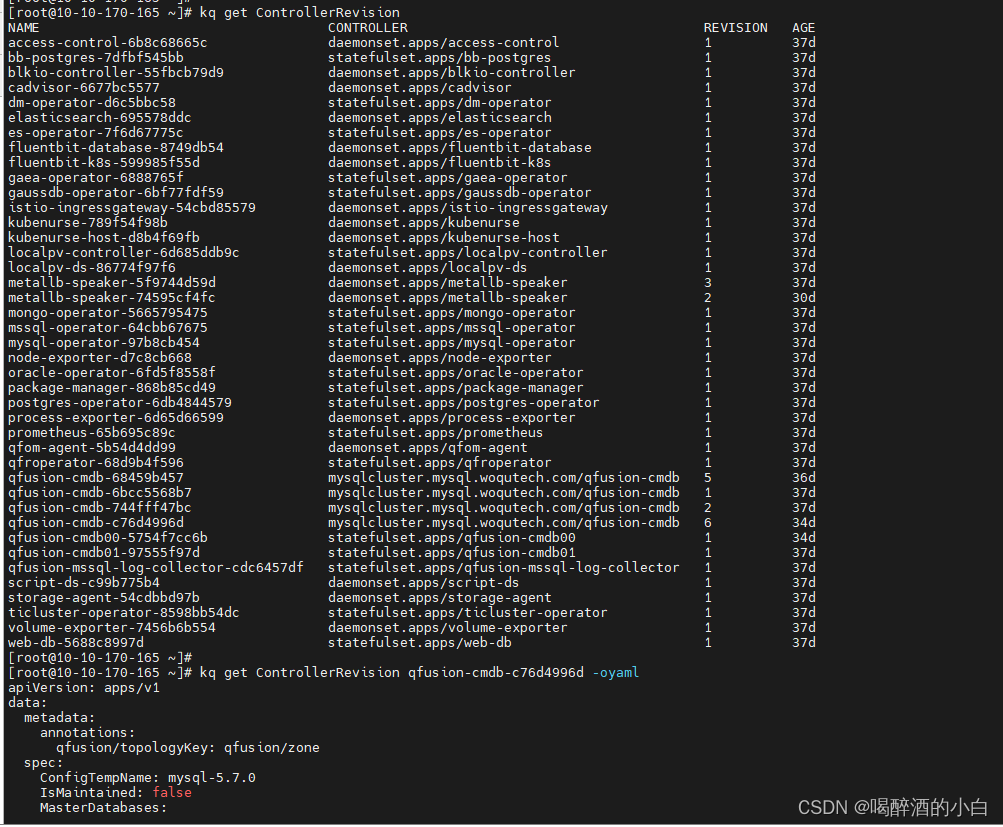This screenshot has height=827, width=1003.
Task: Click the red false value
Action: [172, 793]
